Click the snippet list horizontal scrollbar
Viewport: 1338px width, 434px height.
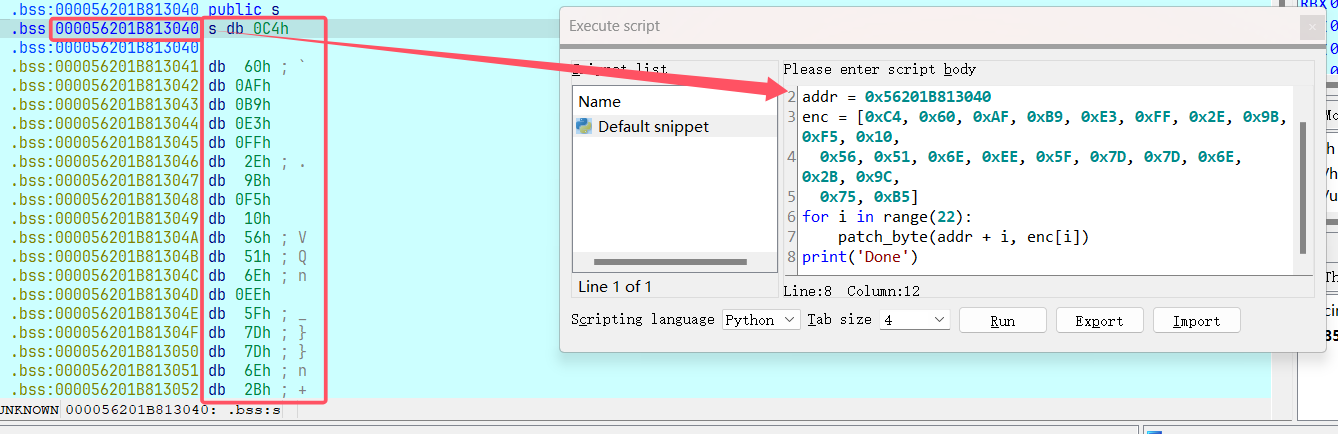click(670, 262)
